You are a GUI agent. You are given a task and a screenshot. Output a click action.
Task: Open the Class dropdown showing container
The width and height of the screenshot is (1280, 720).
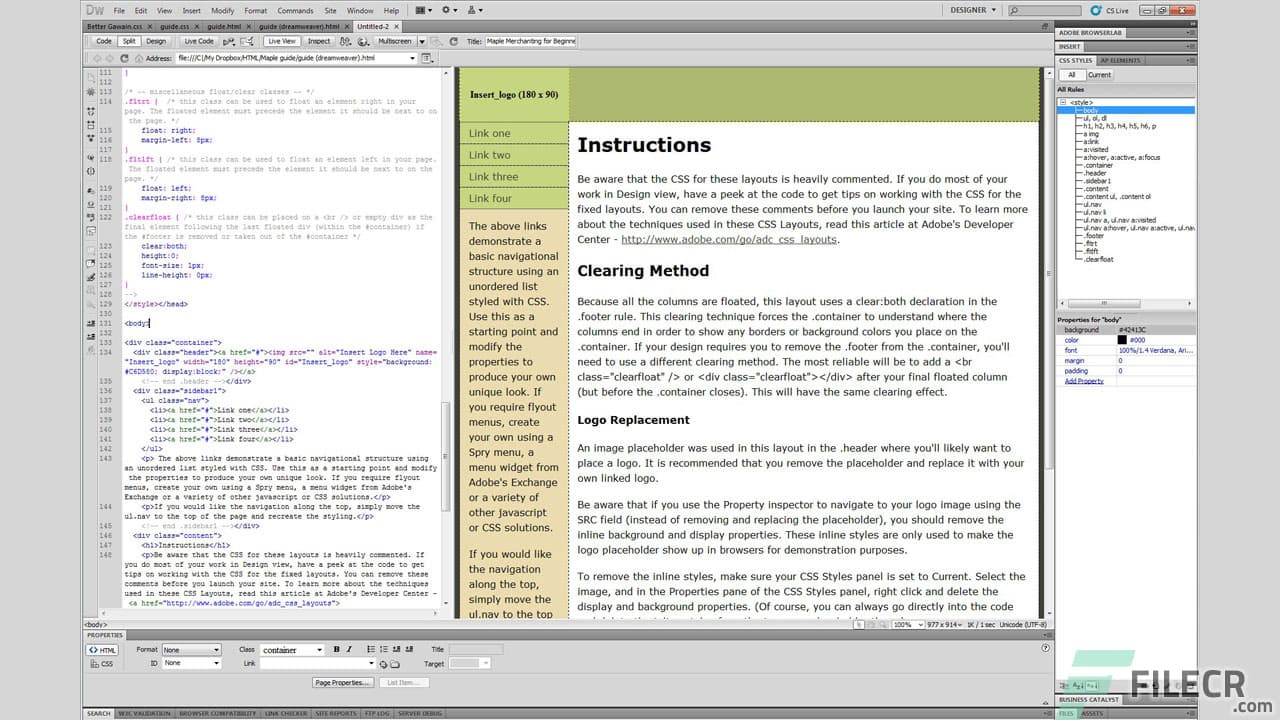[292, 649]
